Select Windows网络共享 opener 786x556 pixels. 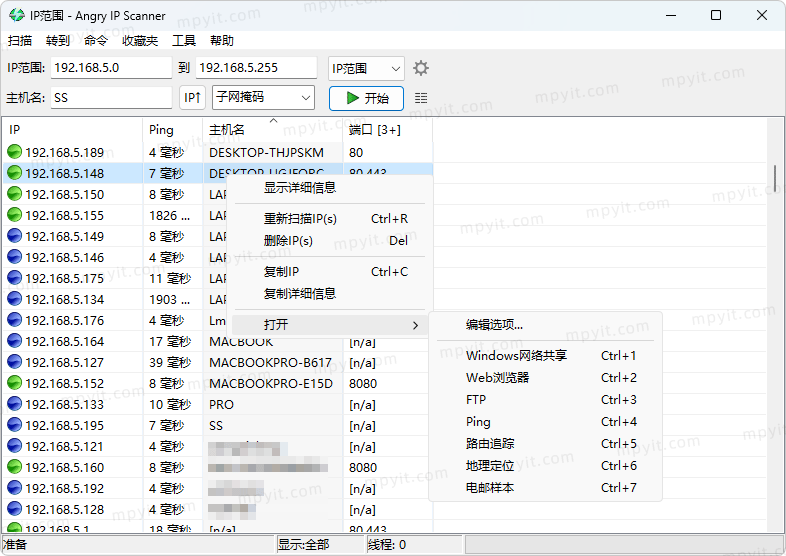tap(545, 355)
